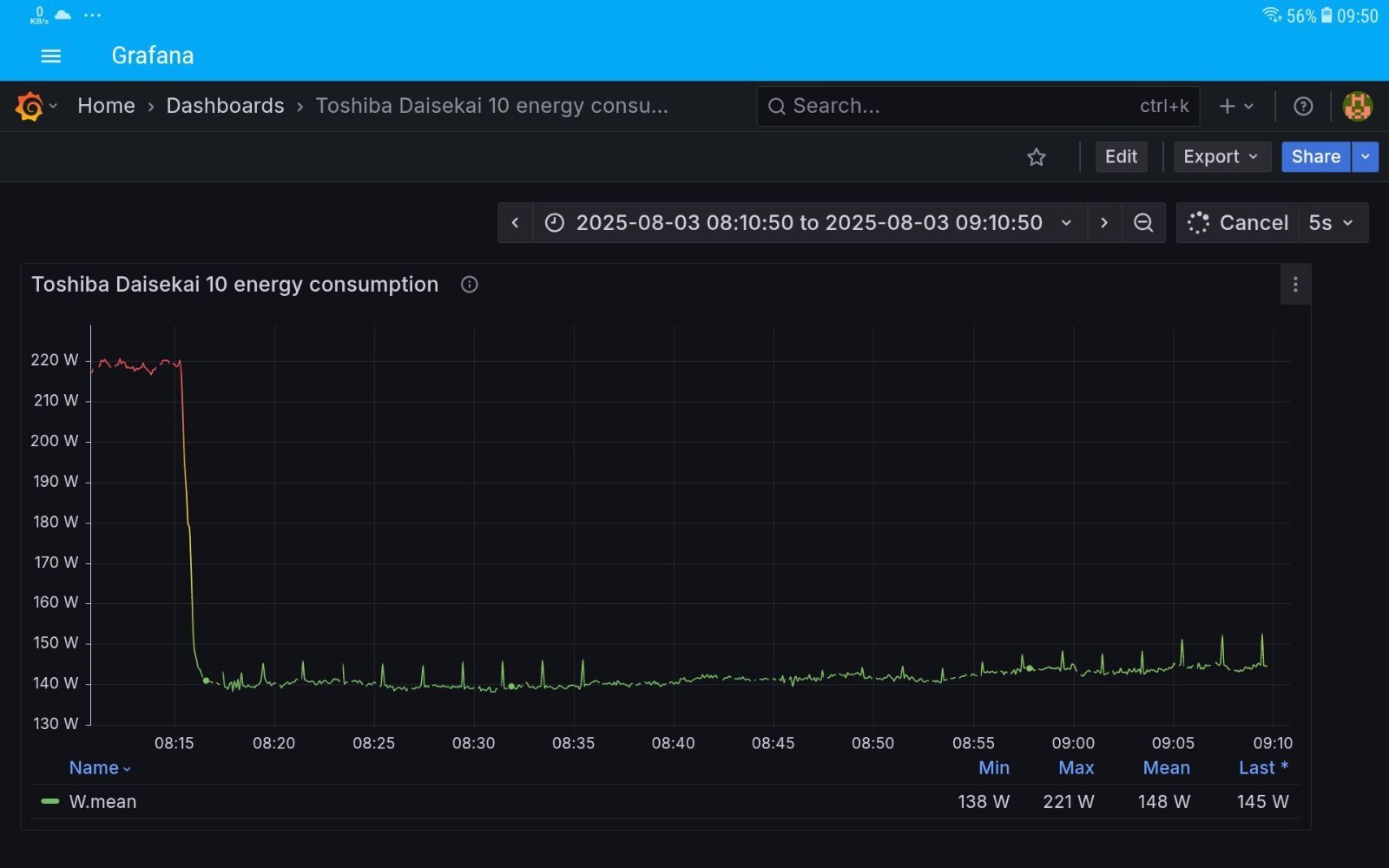The image size is (1389, 868).
Task: Tap the three-dots notification overflow
Action: [x=93, y=15]
